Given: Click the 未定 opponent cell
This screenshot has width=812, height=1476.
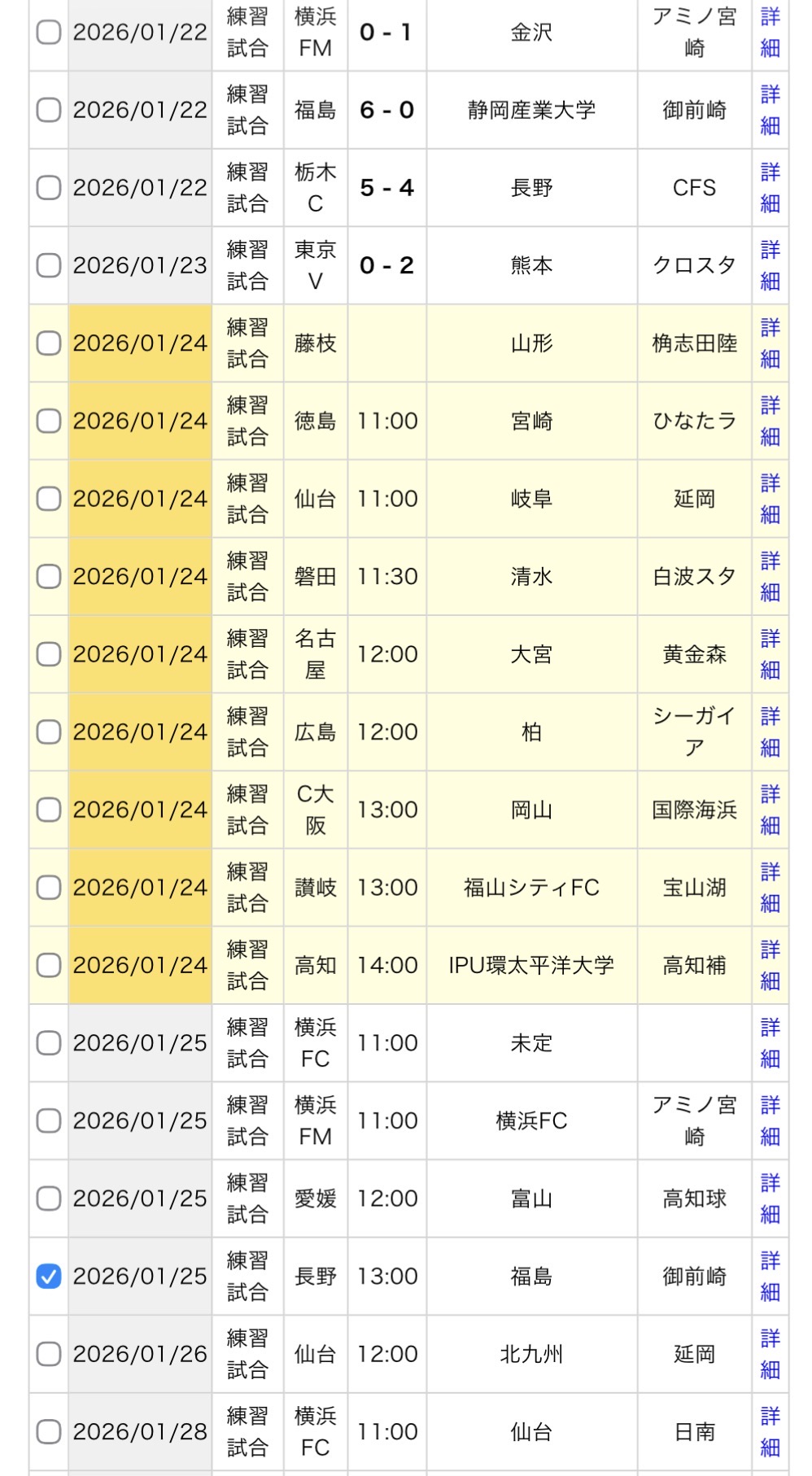Looking at the screenshot, I should pyautogui.click(x=531, y=1043).
